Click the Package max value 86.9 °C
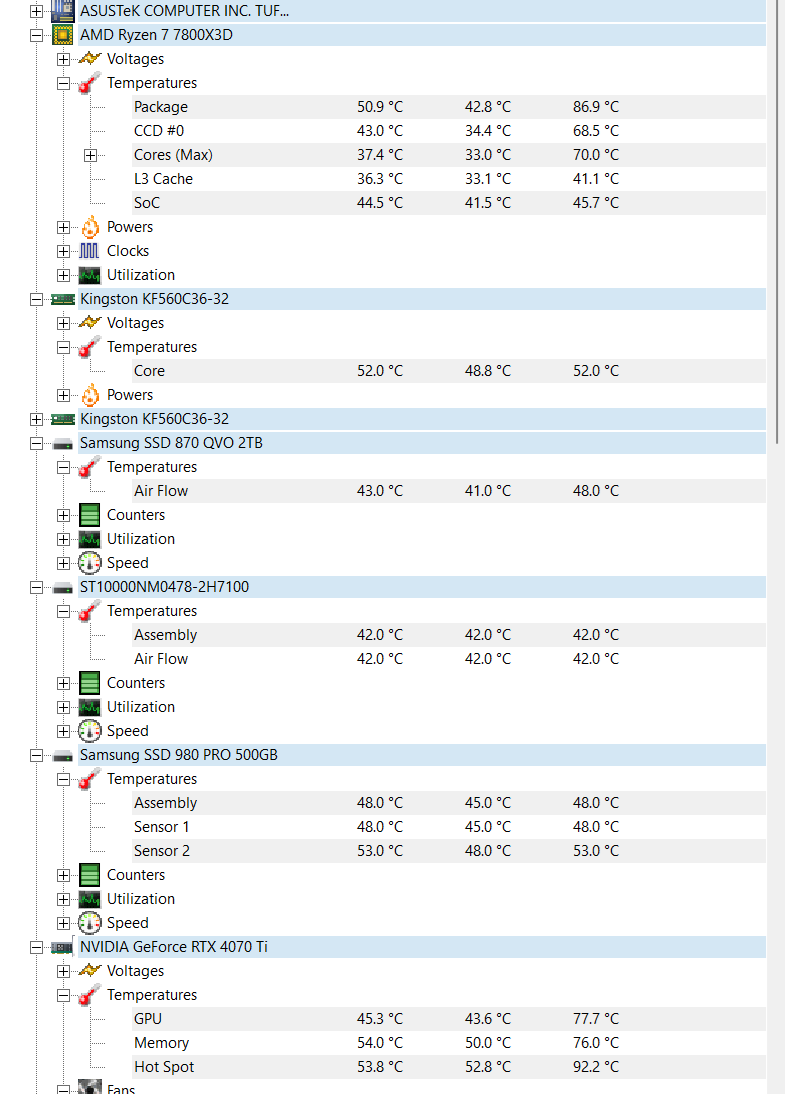This screenshot has height=1094, width=785. tap(596, 107)
